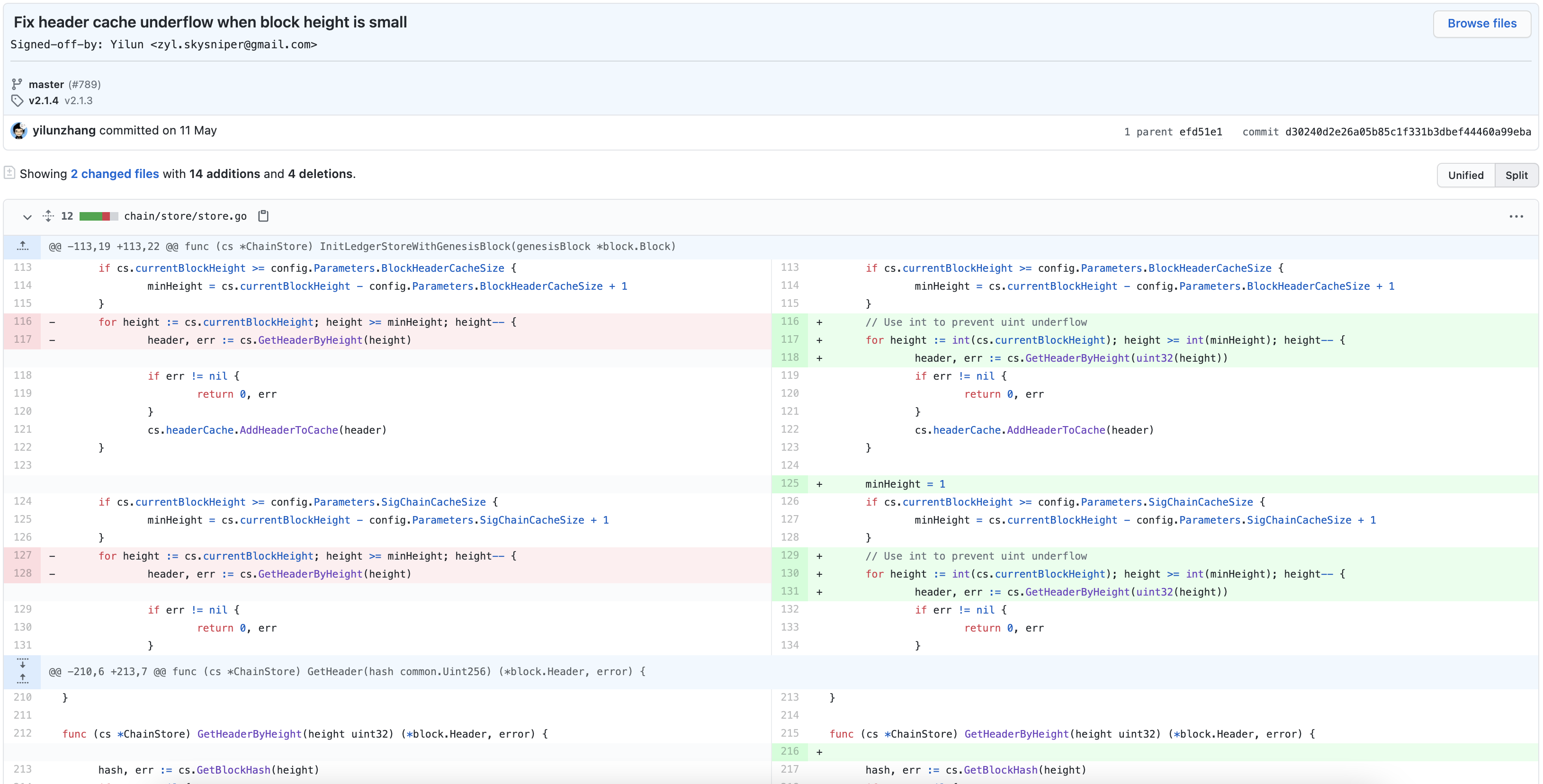Screen dimensions: 1543x784
Task: Select the Split diff view
Action: (x=1516, y=175)
